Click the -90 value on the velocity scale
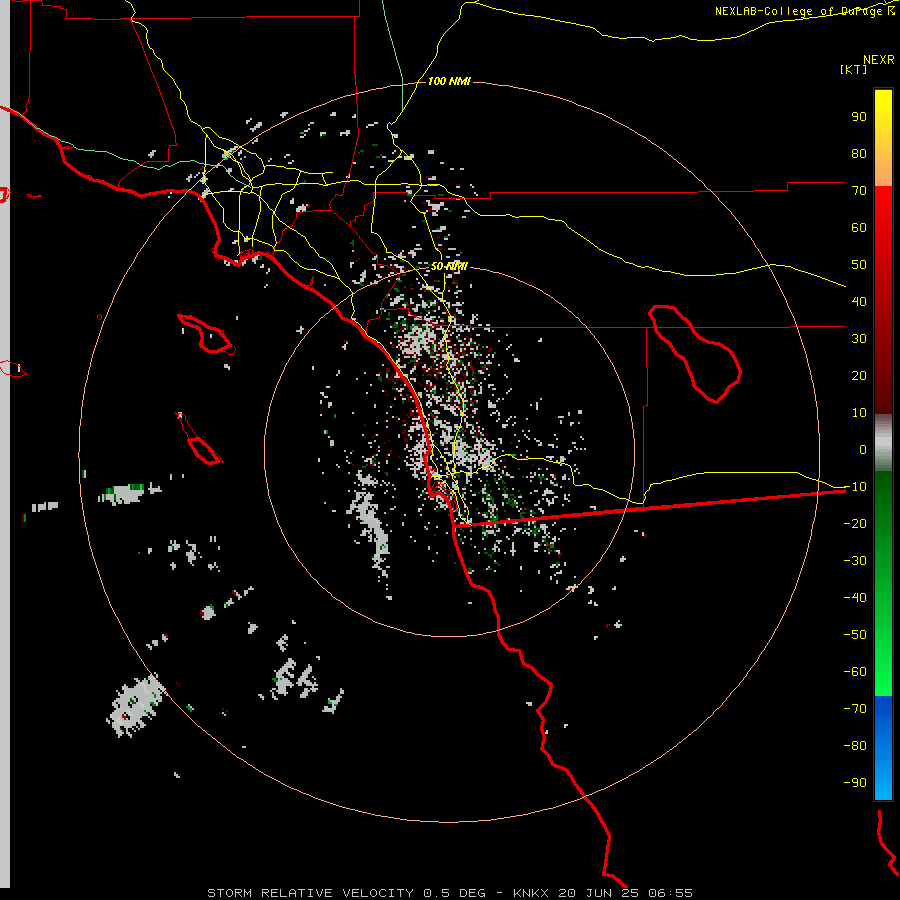This screenshot has height=900, width=900. (x=855, y=783)
